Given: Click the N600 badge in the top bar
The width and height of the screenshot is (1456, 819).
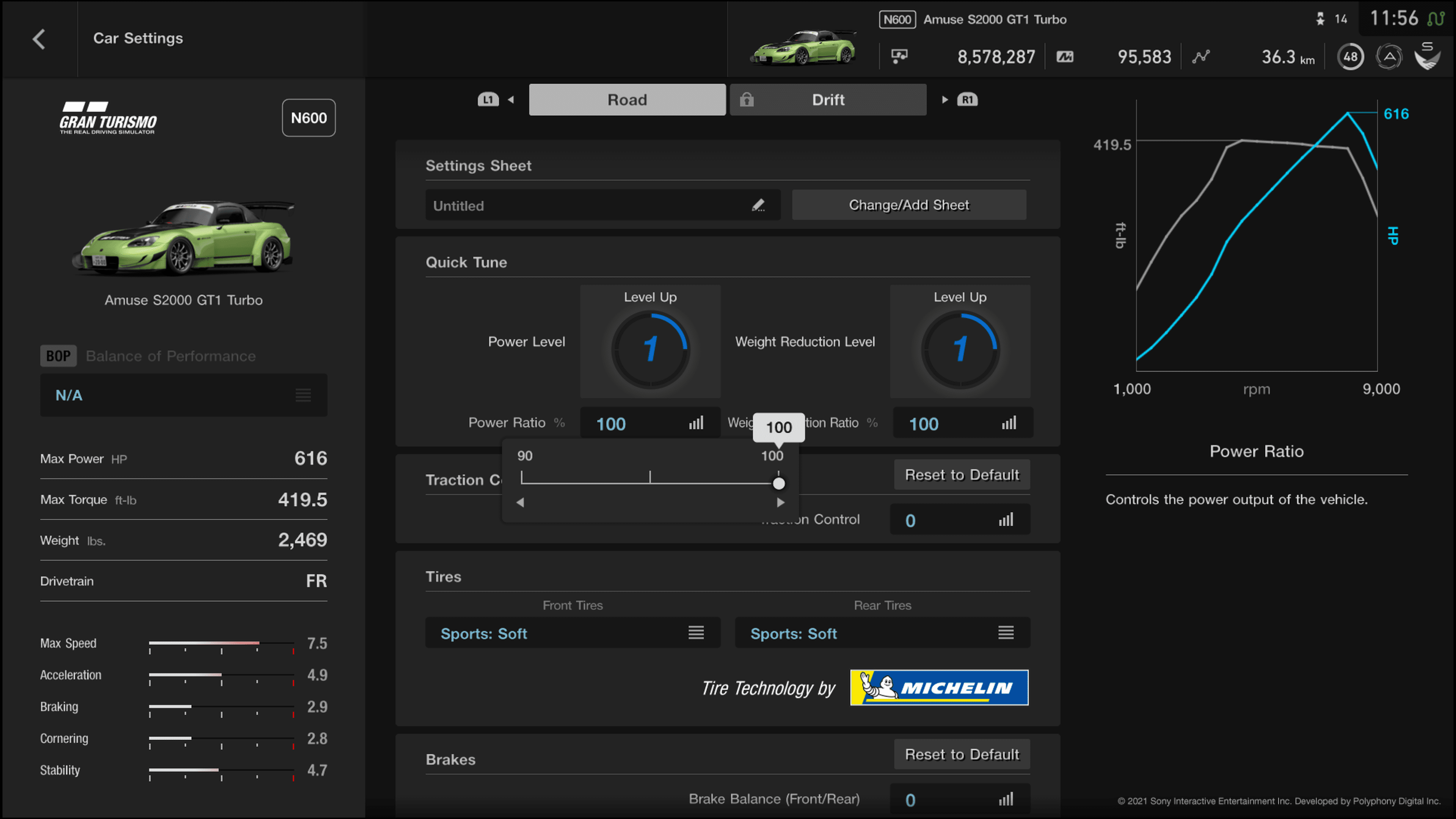Looking at the screenshot, I should click(x=897, y=20).
